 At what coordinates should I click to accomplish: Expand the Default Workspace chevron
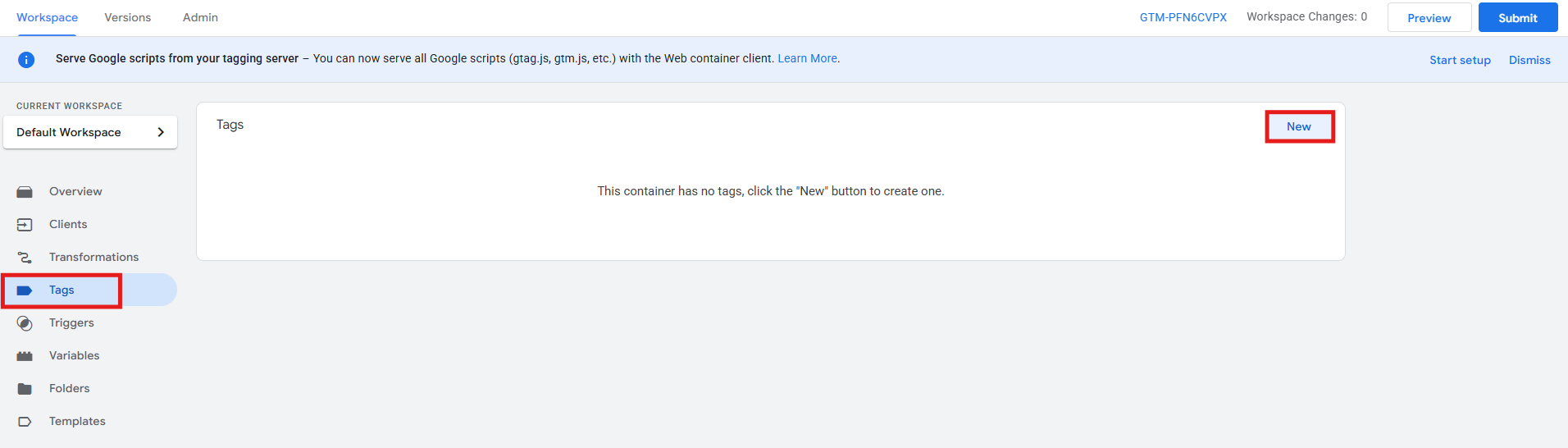click(x=161, y=132)
